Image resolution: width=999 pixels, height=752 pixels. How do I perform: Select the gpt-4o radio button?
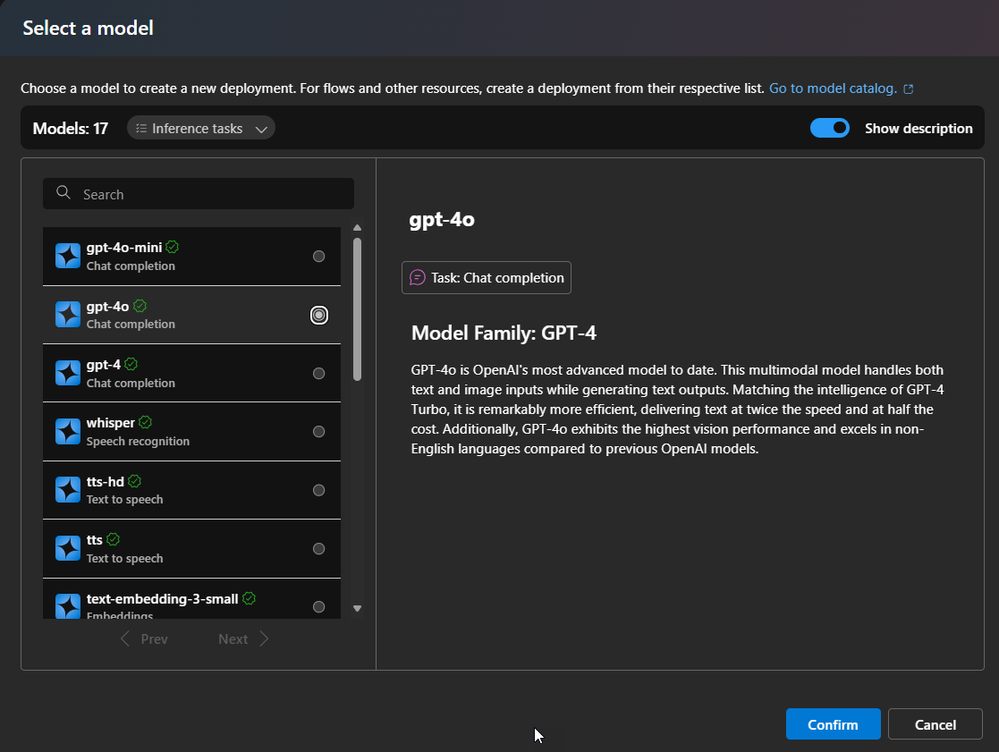(319, 315)
